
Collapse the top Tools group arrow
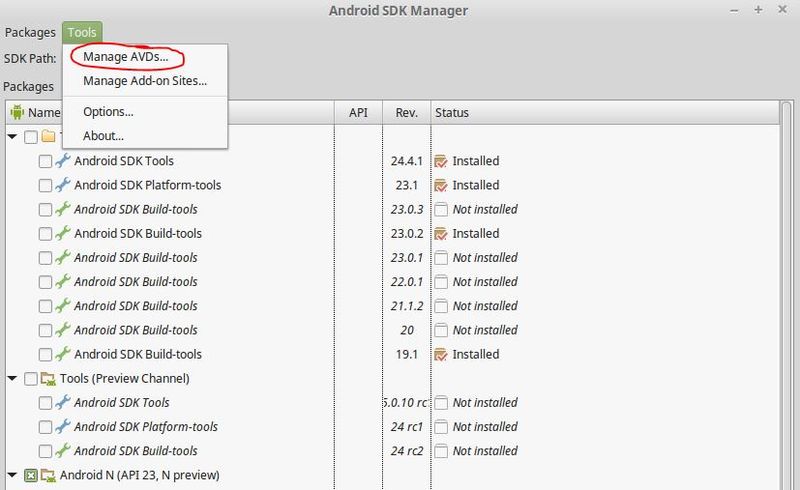(12, 136)
